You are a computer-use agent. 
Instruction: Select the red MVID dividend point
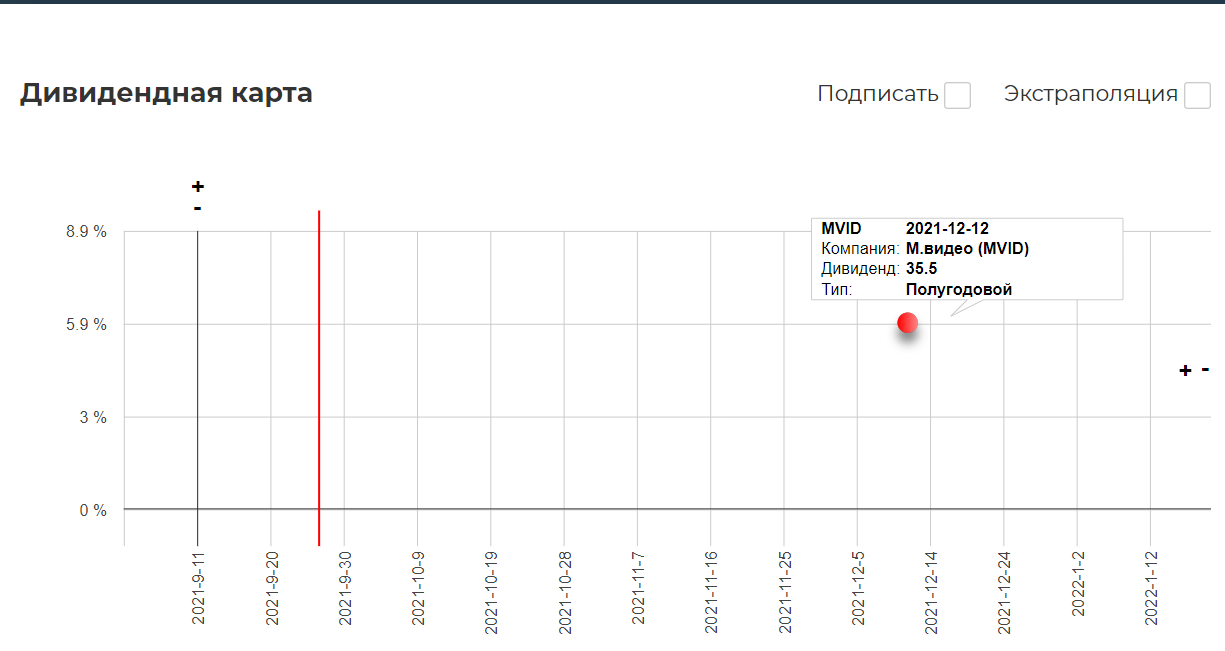click(x=908, y=323)
